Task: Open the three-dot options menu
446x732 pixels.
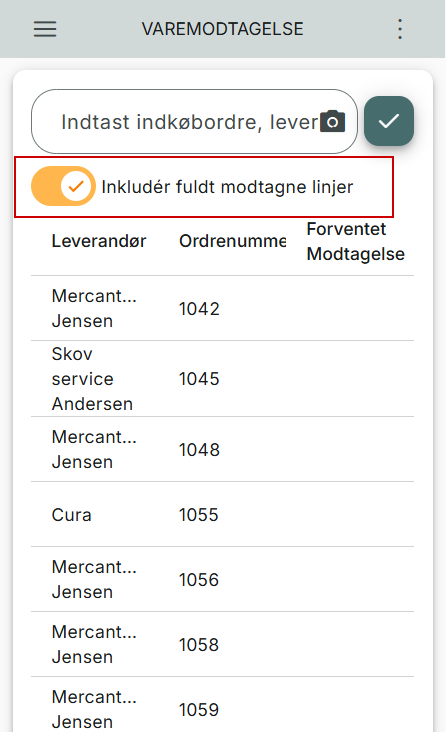Action: [x=400, y=29]
